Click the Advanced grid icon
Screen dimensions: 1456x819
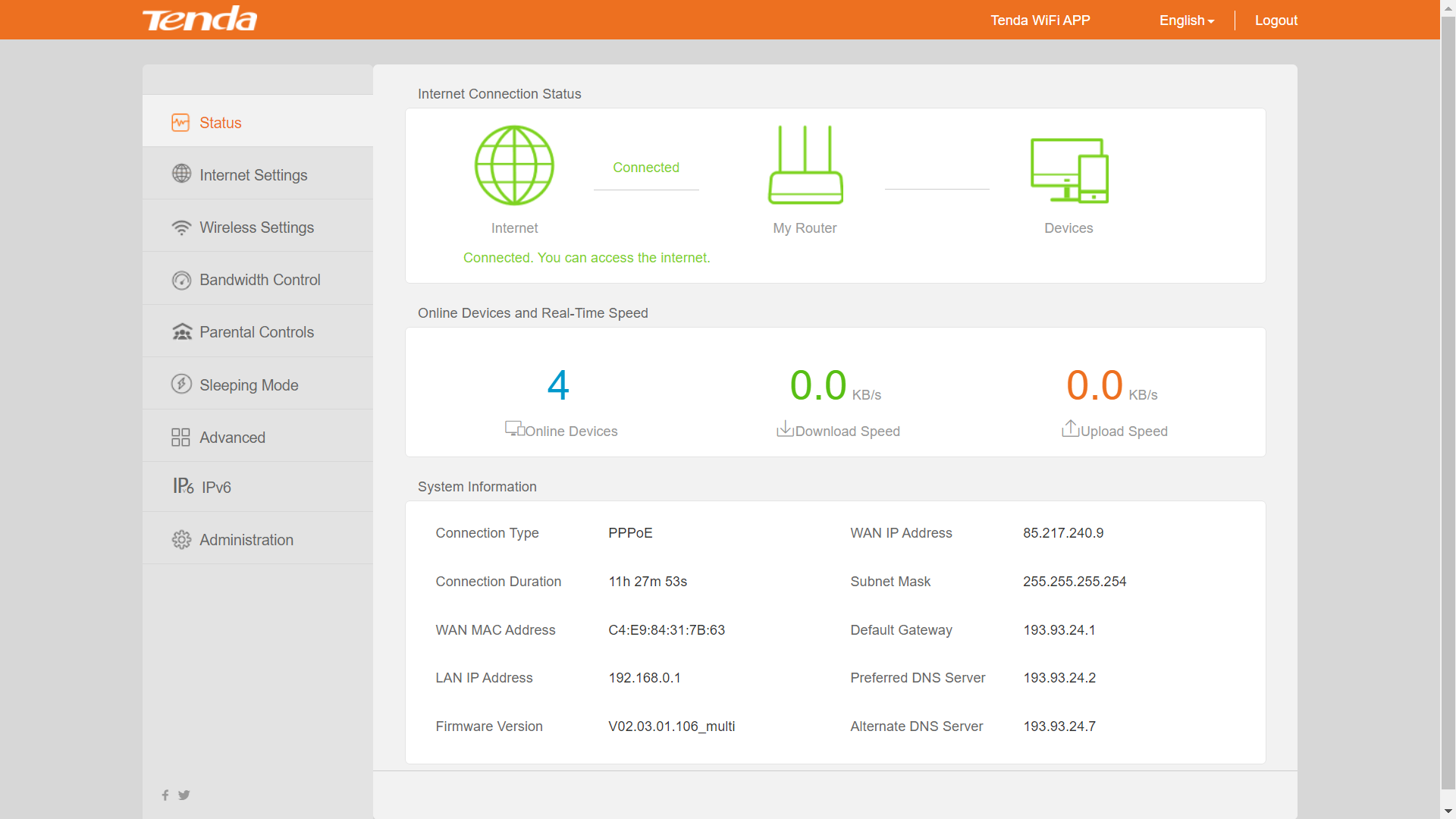[180, 438]
